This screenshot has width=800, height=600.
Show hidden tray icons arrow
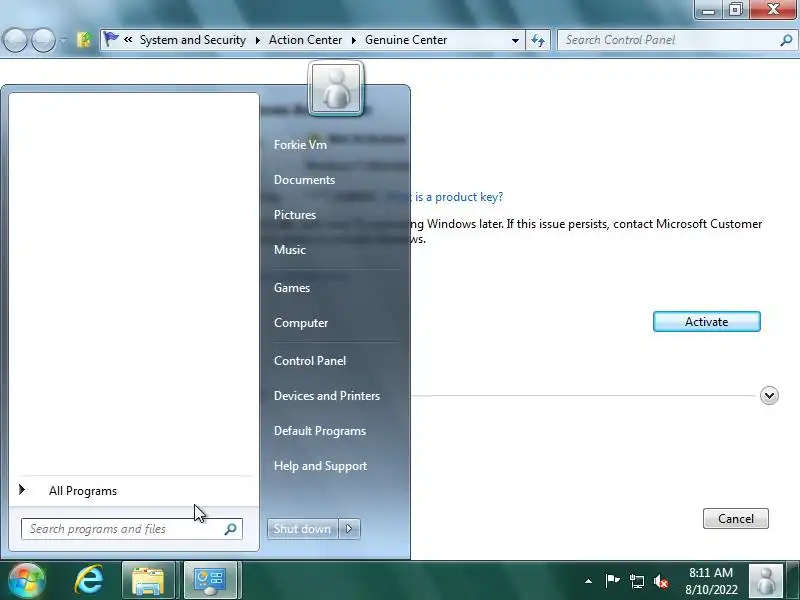coord(588,581)
